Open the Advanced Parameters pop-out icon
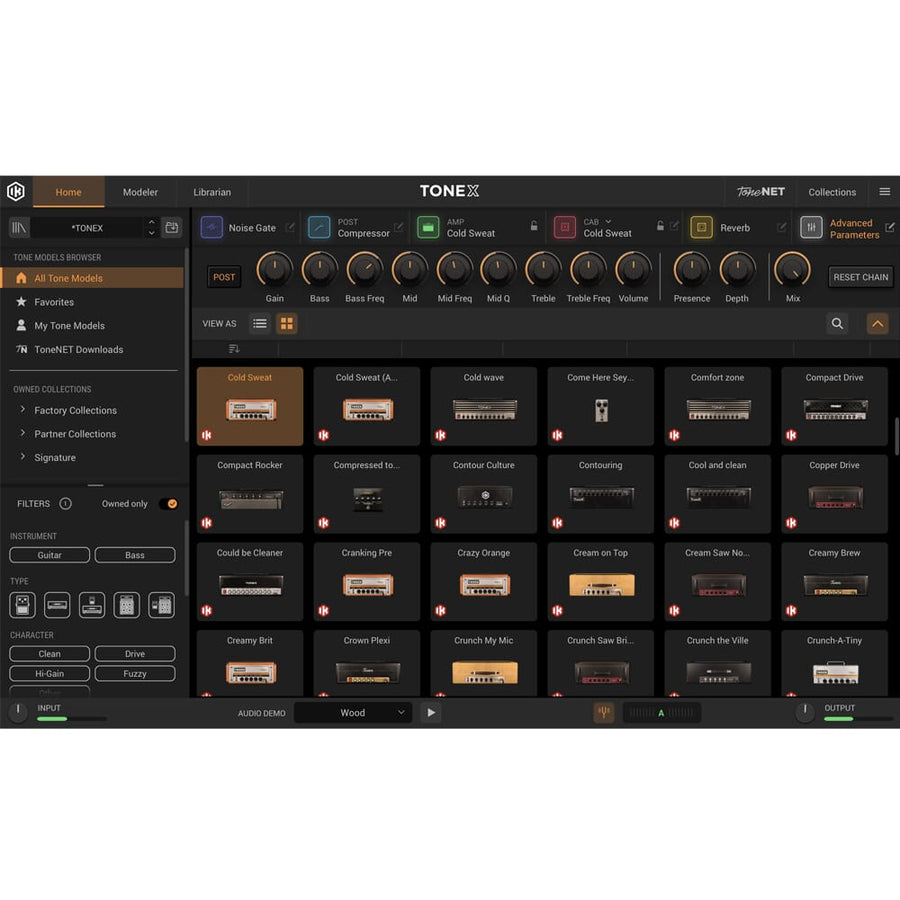 [890, 227]
